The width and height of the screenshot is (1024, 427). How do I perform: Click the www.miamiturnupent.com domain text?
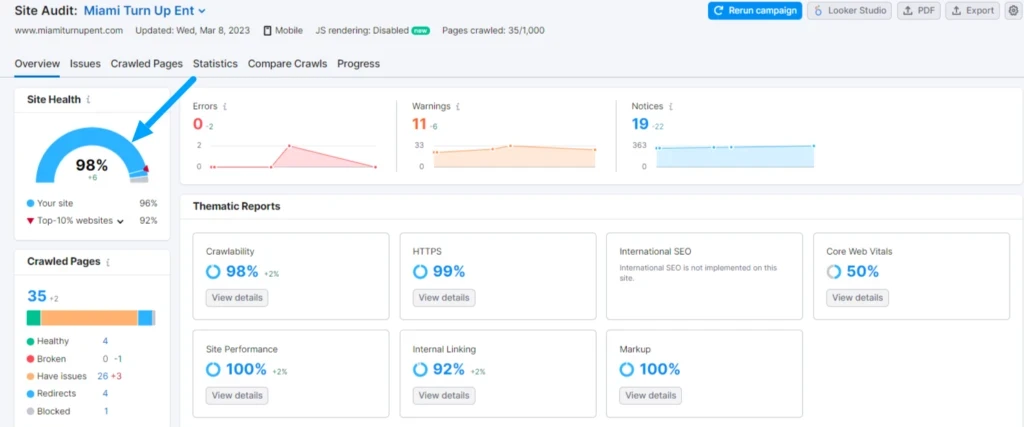tap(69, 31)
